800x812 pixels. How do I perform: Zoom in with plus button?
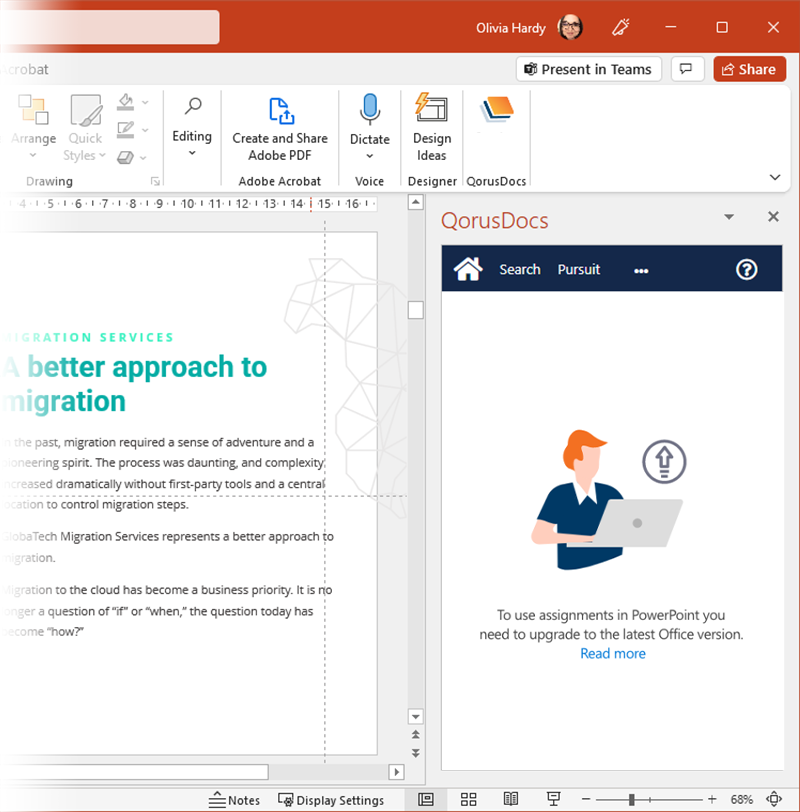tap(712, 799)
